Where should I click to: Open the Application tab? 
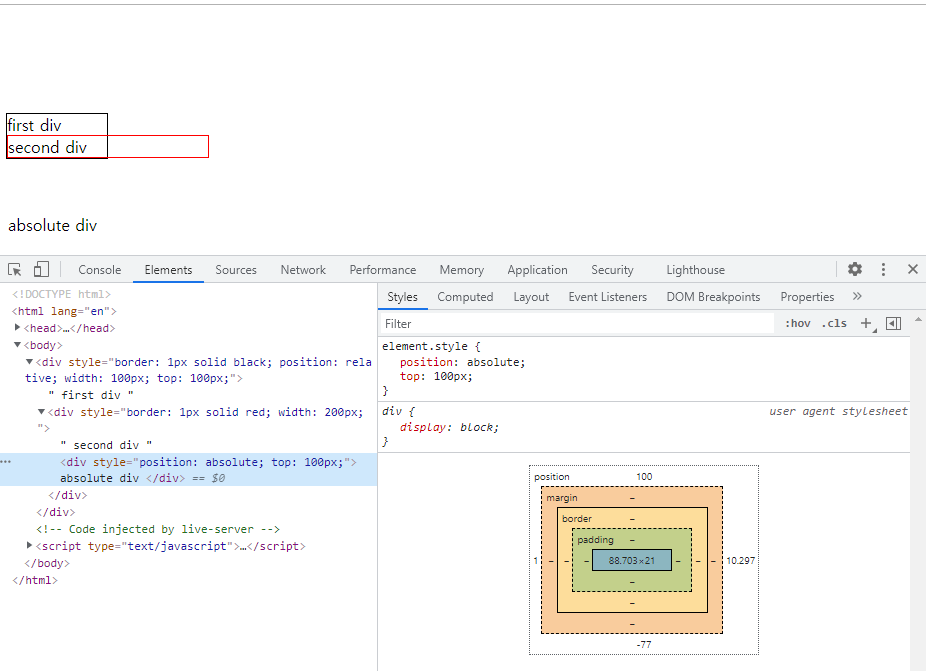(x=537, y=270)
